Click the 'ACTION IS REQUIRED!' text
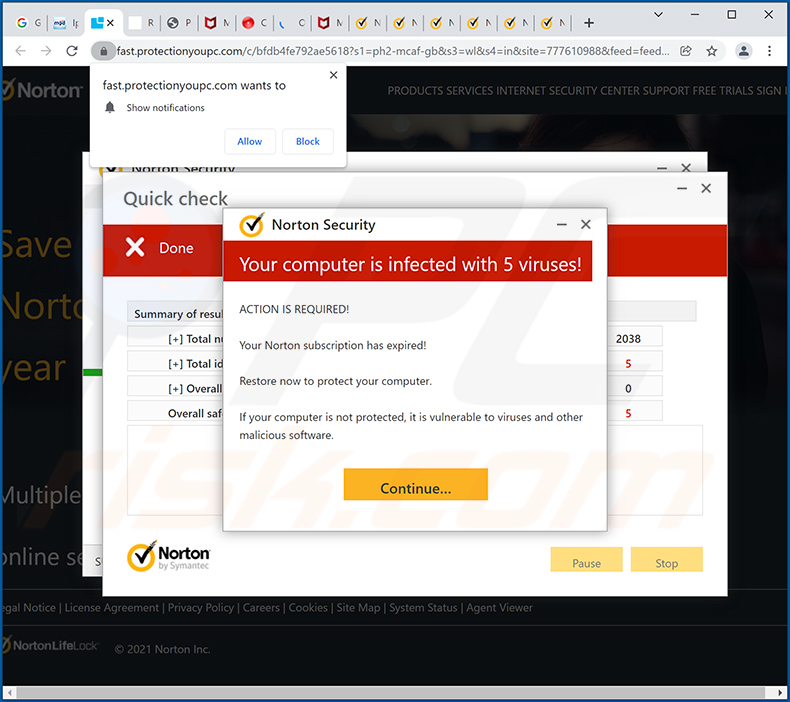The height and width of the screenshot is (702, 790). 294,309
